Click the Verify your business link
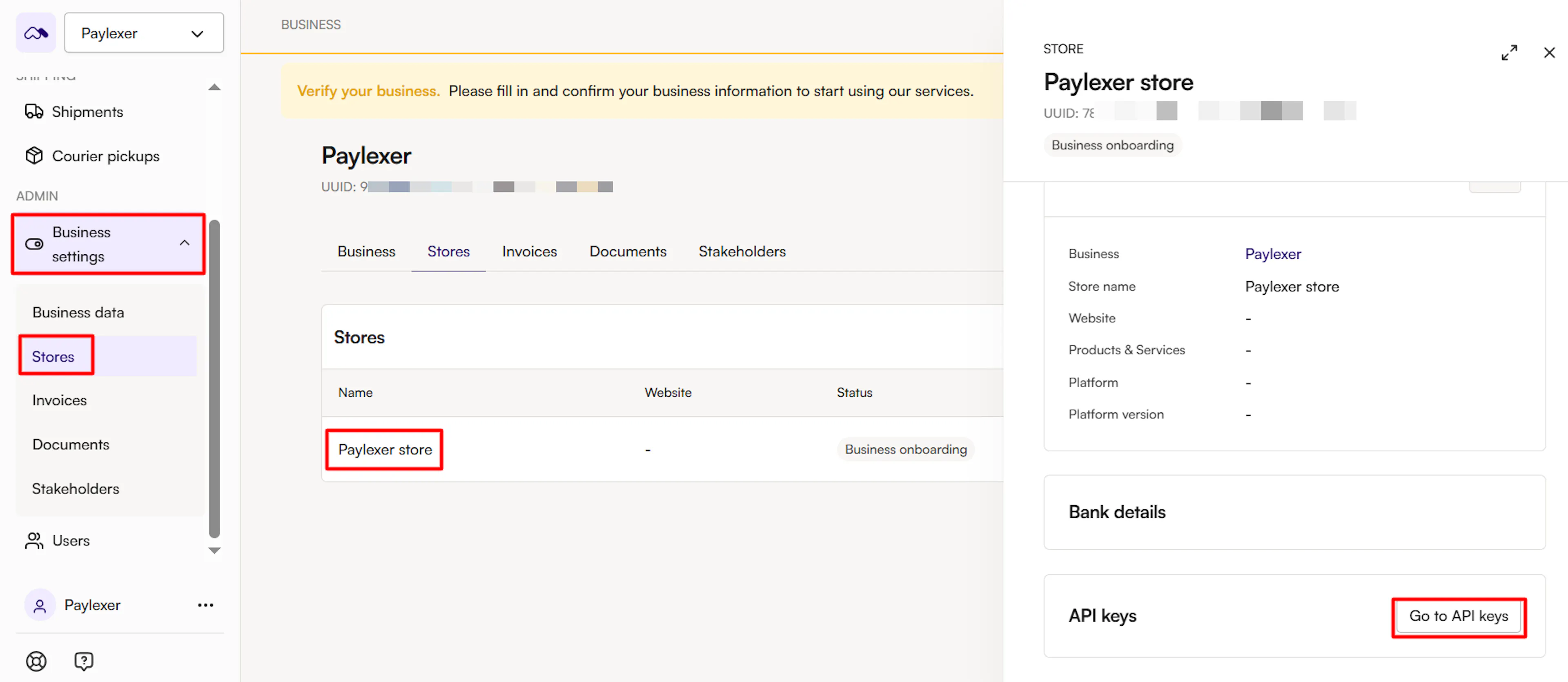The height and width of the screenshot is (682, 1568). (x=368, y=91)
